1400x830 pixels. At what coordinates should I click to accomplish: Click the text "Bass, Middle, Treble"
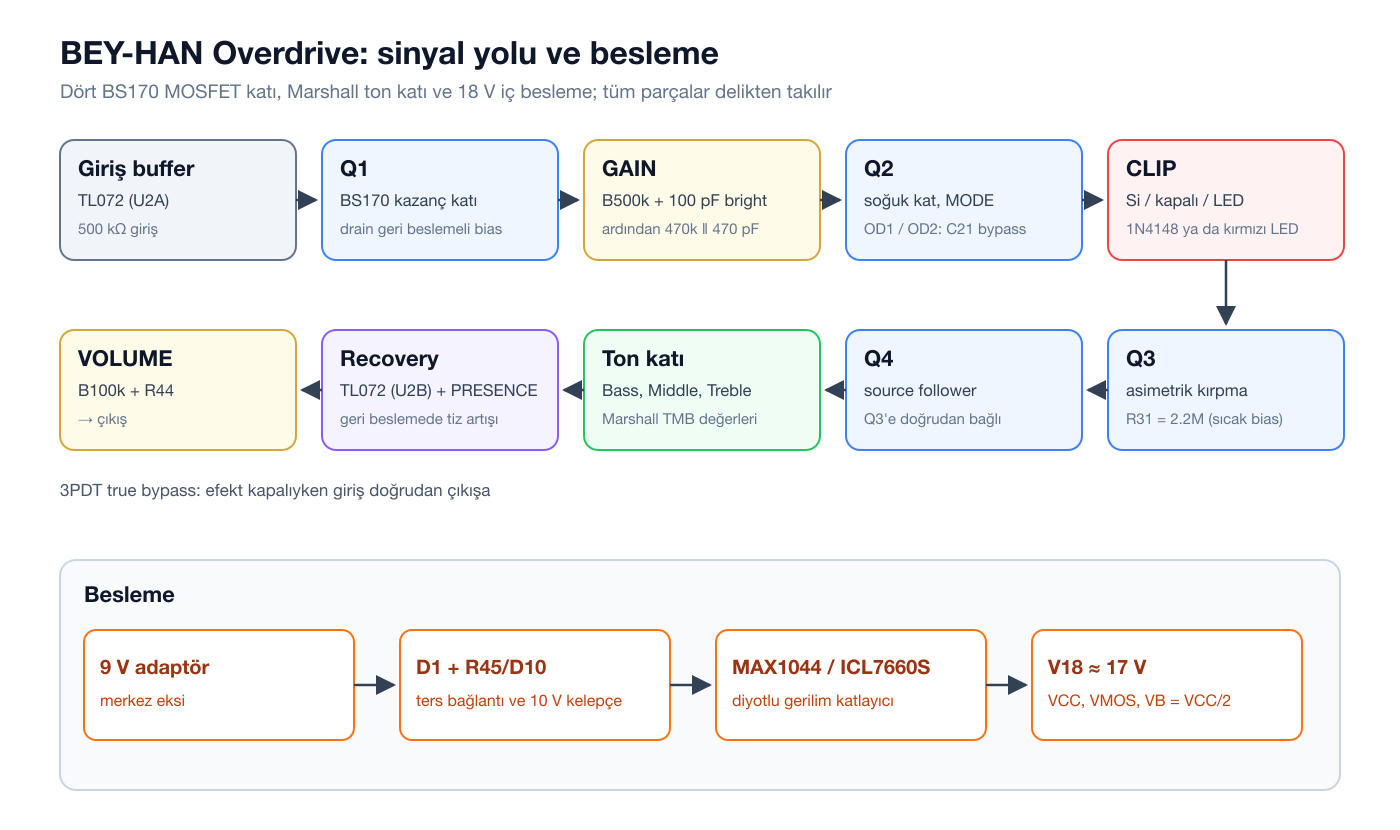tap(677, 390)
